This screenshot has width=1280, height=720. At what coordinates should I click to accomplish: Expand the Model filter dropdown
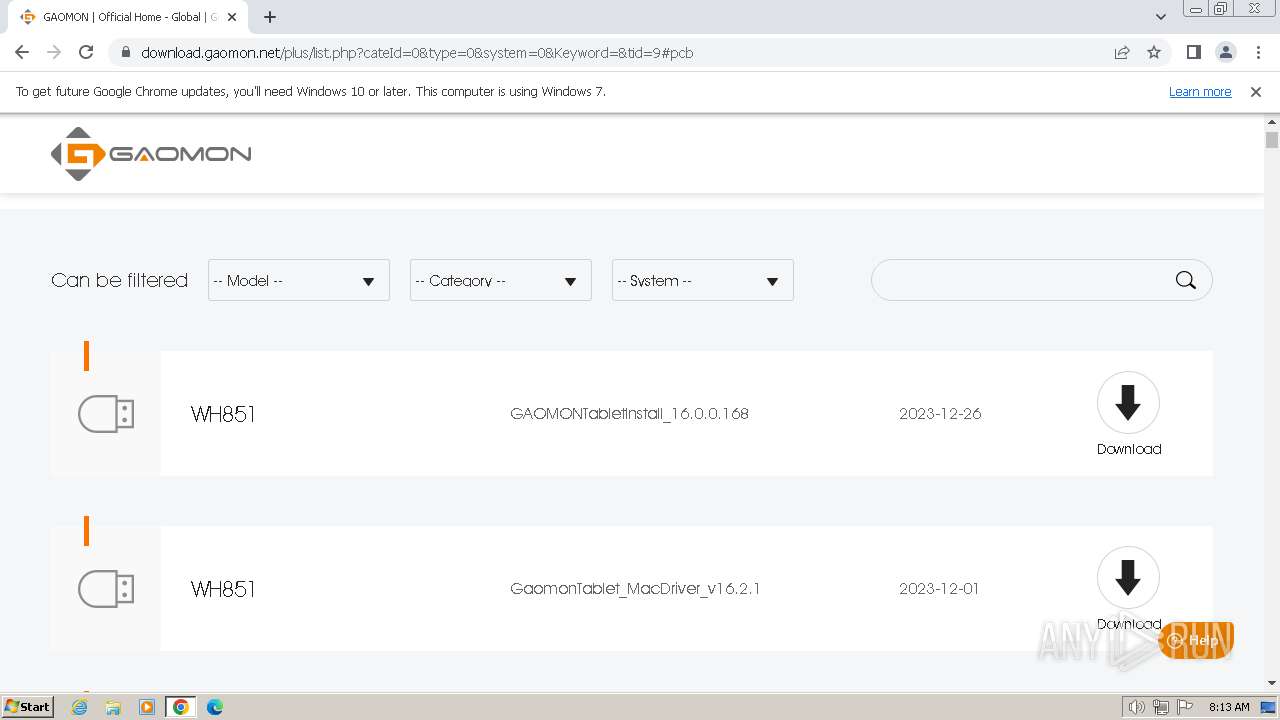click(299, 280)
